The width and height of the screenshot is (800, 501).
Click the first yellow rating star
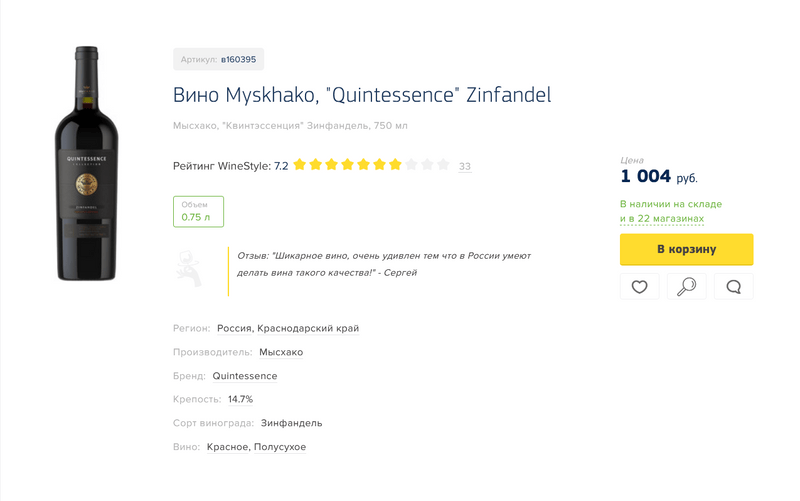coord(300,165)
